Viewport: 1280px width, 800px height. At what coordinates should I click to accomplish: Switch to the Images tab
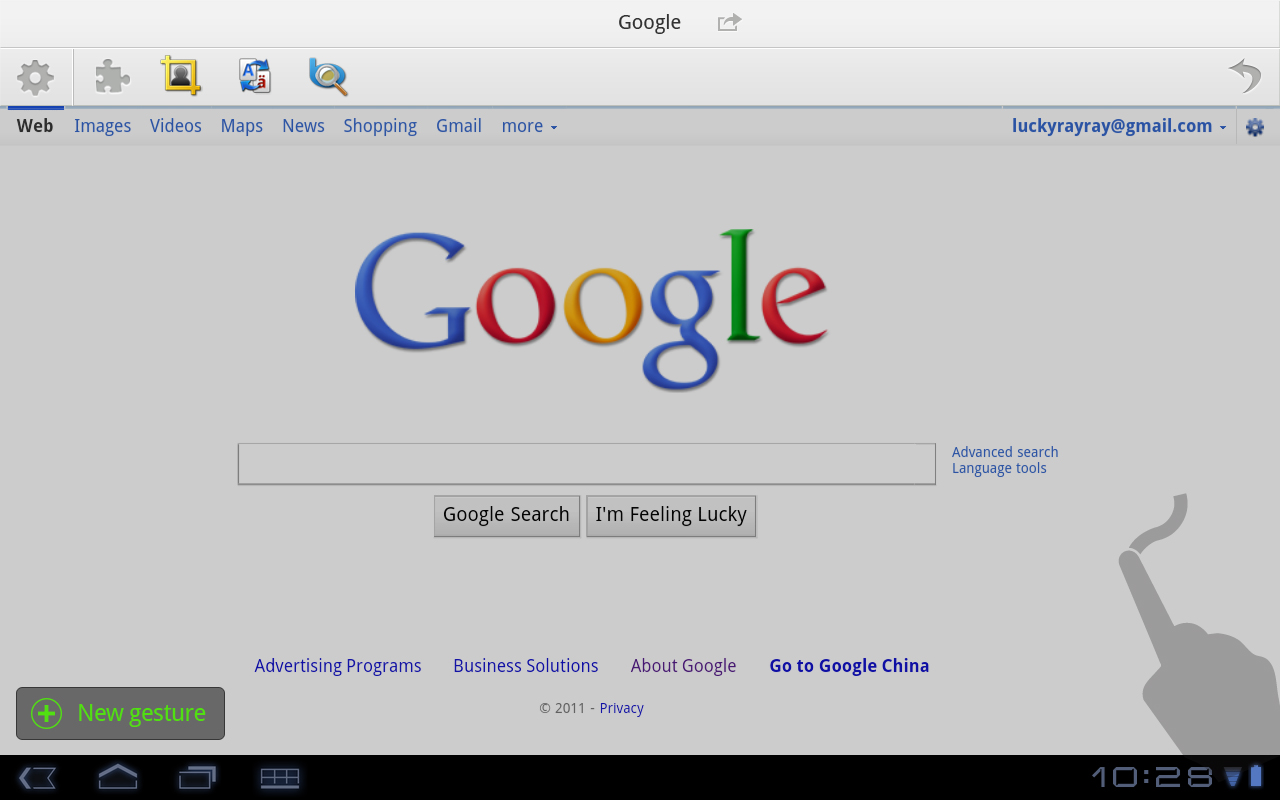click(102, 126)
